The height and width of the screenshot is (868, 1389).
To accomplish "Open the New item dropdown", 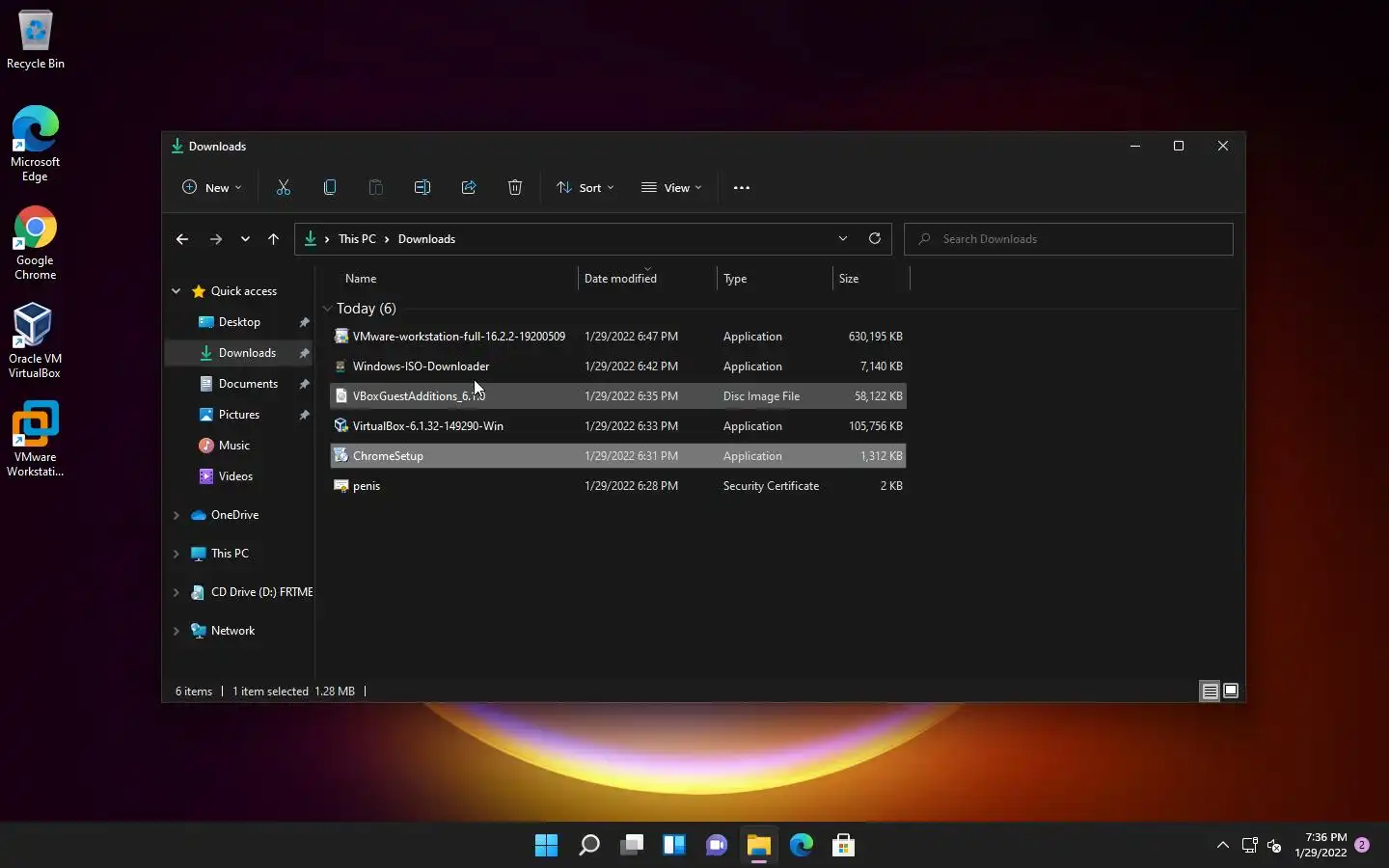I will pos(212,188).
